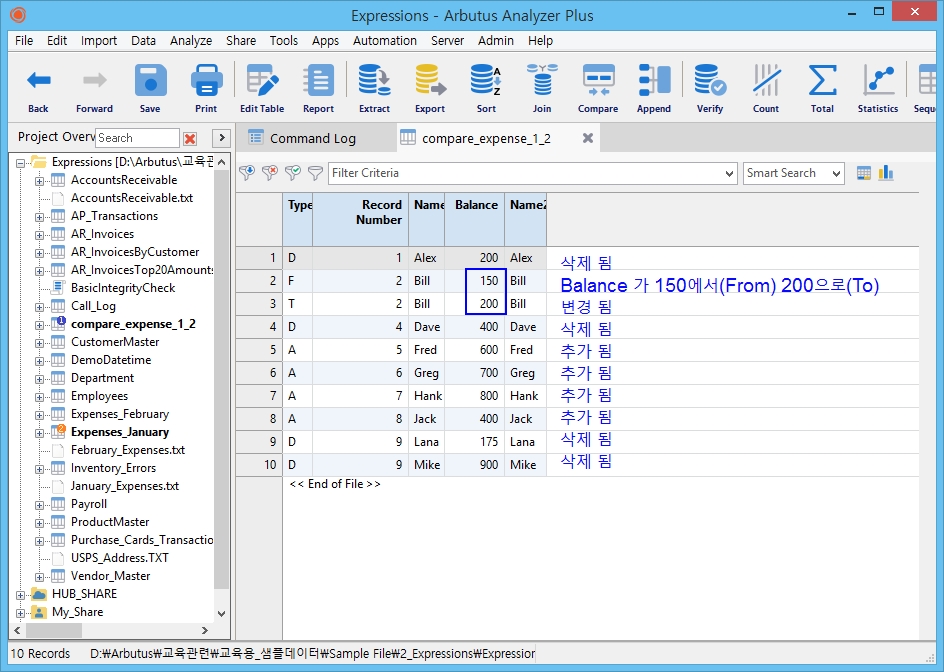Click the bar chart view icon
This screenshot has height=672, width=944.
[886, 173]
